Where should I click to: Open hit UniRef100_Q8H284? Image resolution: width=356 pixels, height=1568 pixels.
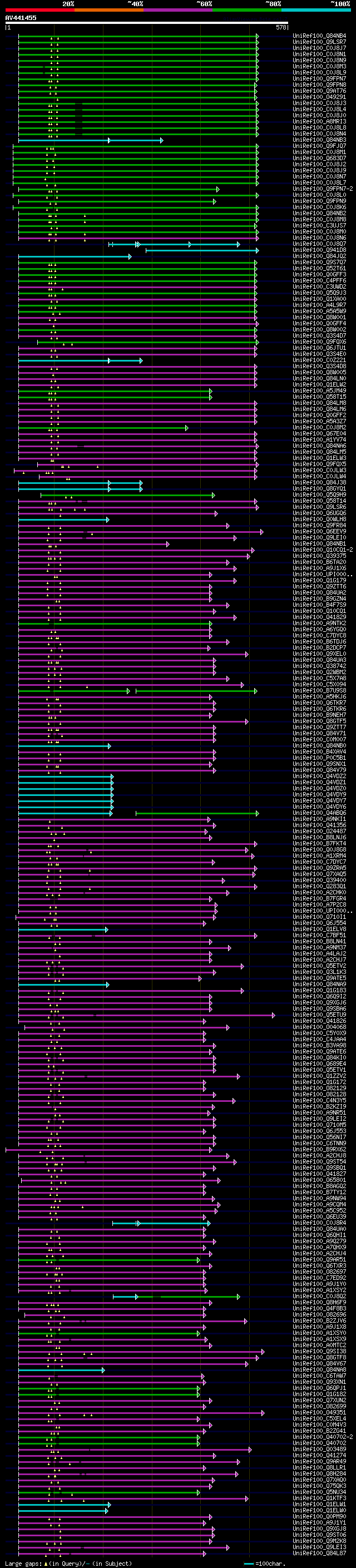[319, 1473]
